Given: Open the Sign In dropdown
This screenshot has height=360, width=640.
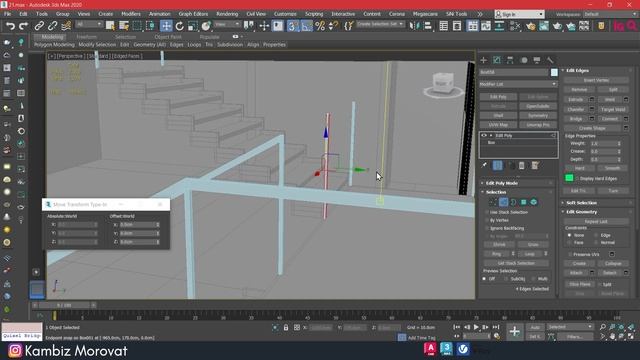Looking at the screenshot, I should pos(519,14).
